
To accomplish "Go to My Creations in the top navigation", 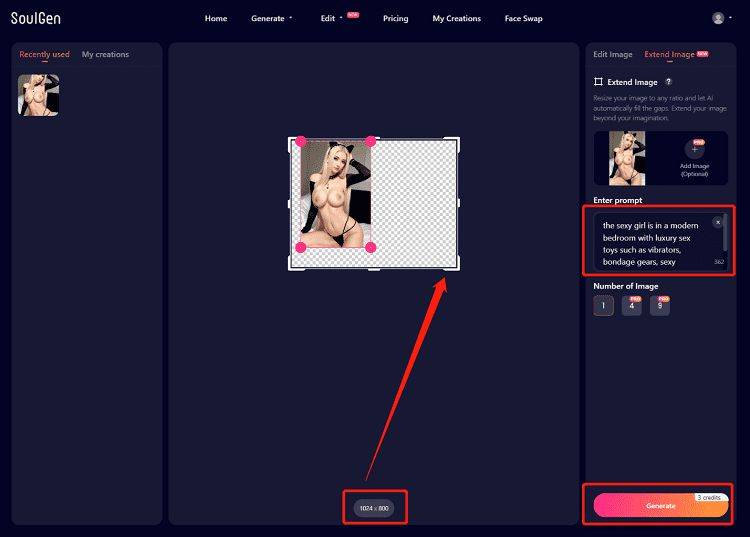I will 456,18.
